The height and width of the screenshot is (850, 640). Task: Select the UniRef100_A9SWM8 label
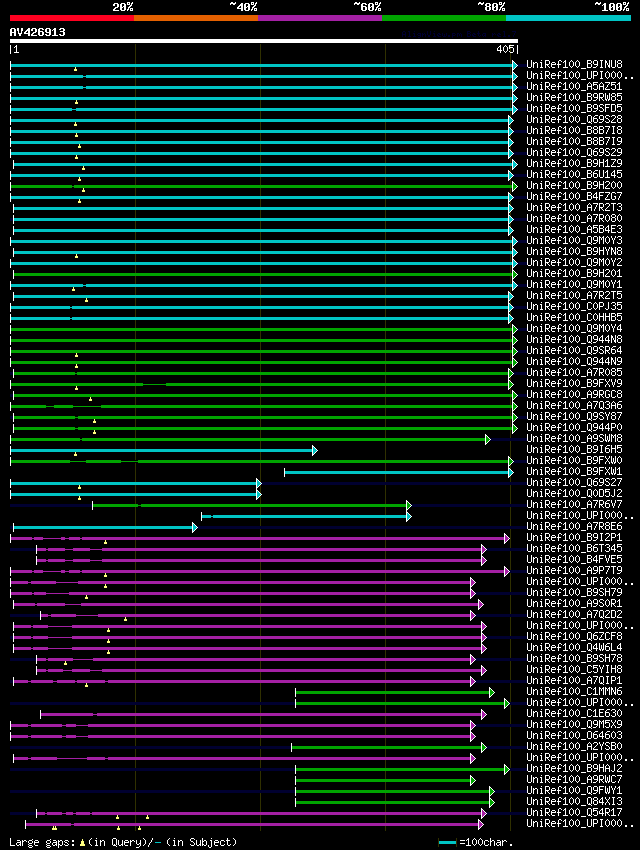[x=574, y=439]
